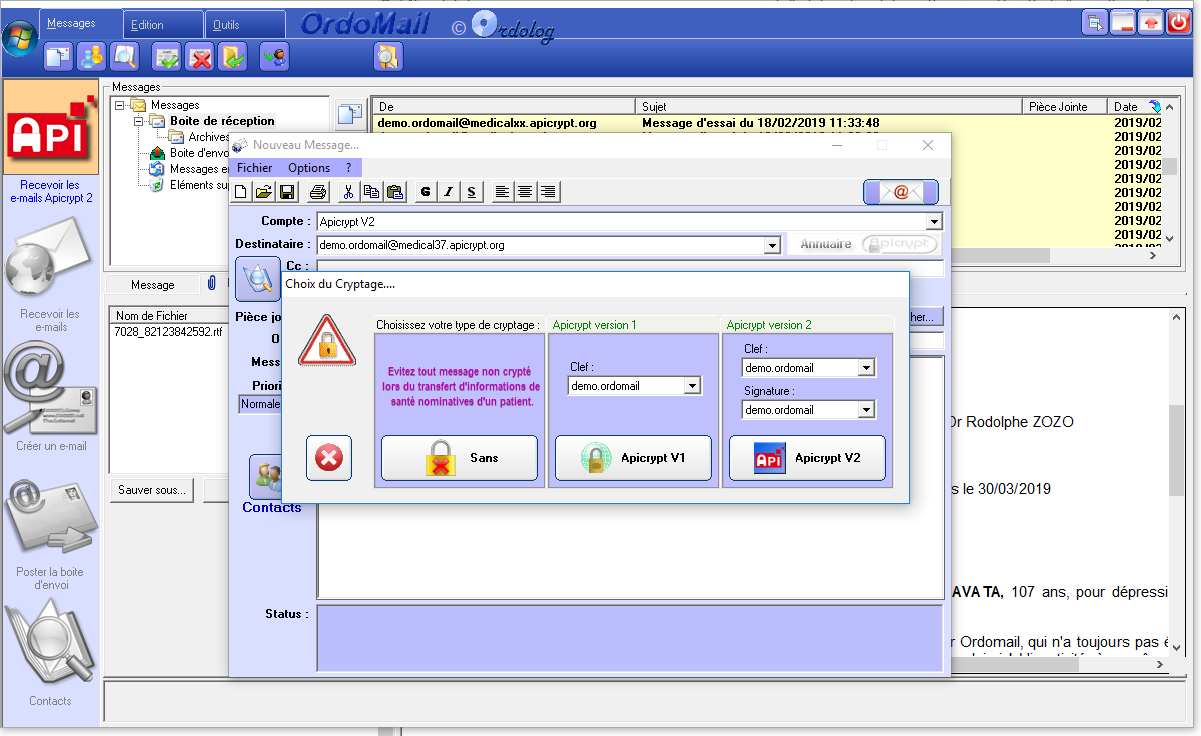The height and width of the screenshot is (736, 1201).
Task: Click the red X cancel icon in encryption dialog
Action: click(328, 458)
